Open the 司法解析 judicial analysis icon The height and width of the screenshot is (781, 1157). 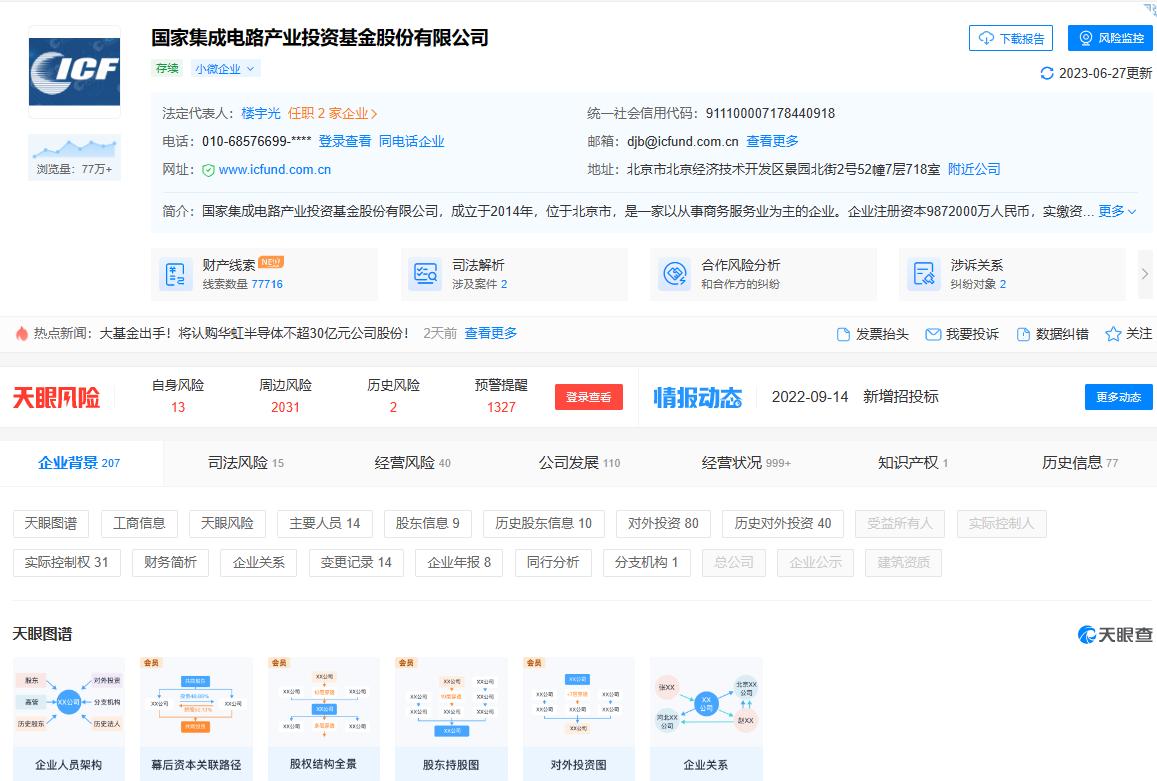tap(424, 272)
